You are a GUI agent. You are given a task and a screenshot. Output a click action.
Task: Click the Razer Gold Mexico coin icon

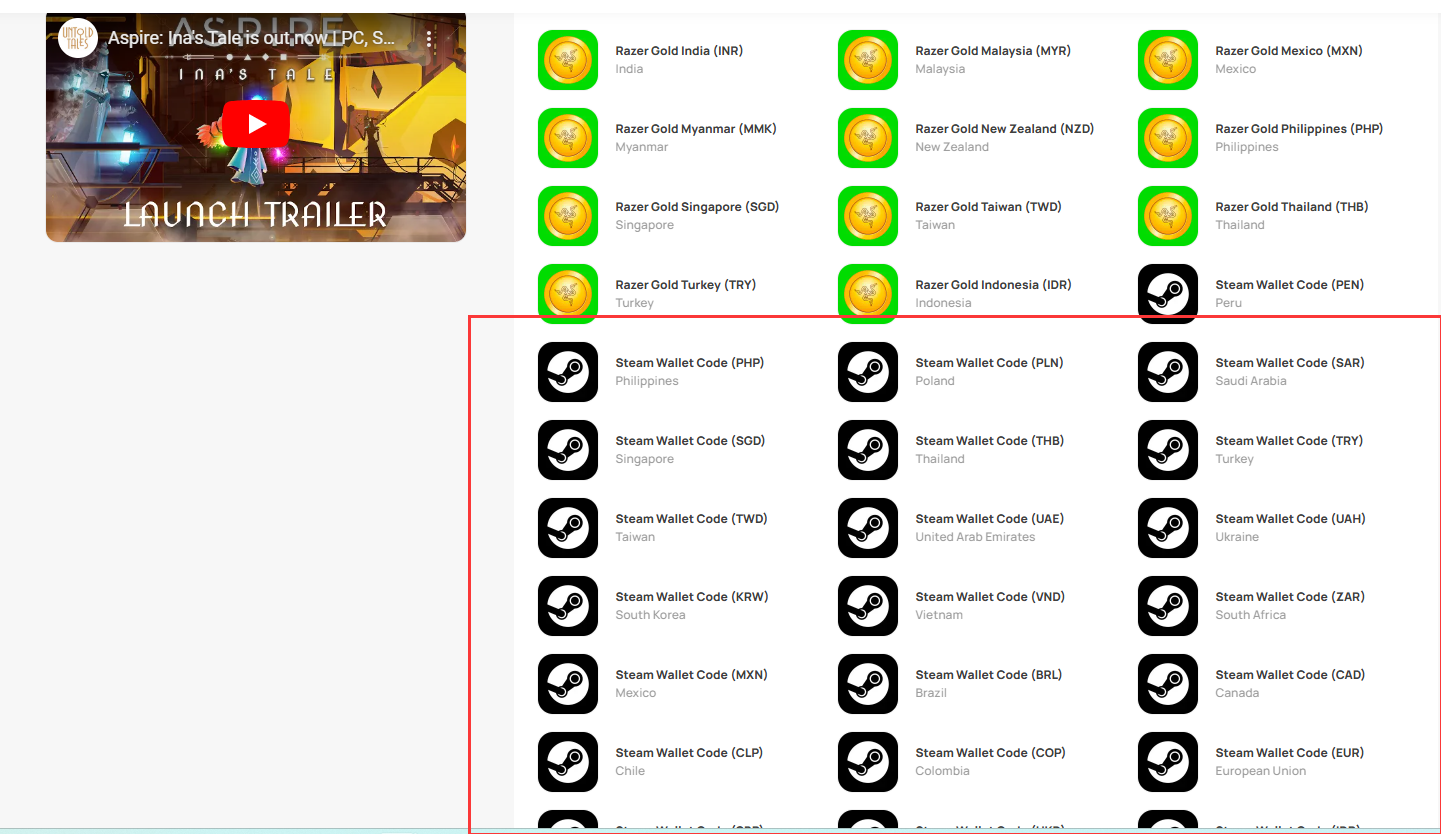(1168, 60)
